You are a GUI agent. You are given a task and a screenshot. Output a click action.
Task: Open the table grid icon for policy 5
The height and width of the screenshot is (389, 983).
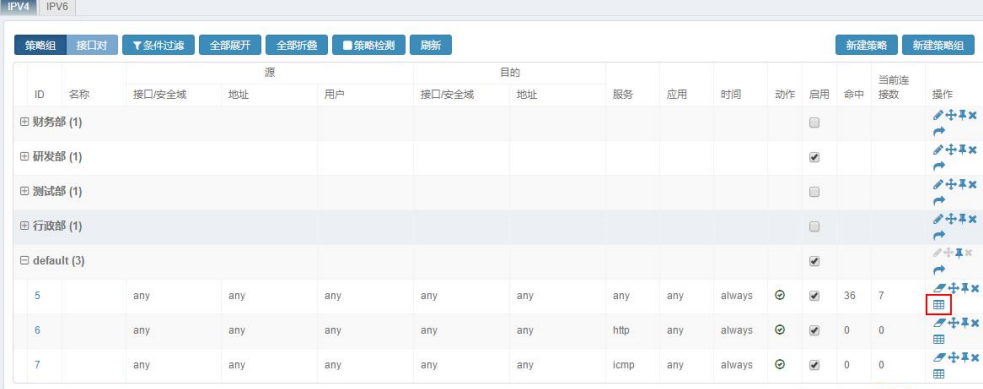(x=938, y=305)
